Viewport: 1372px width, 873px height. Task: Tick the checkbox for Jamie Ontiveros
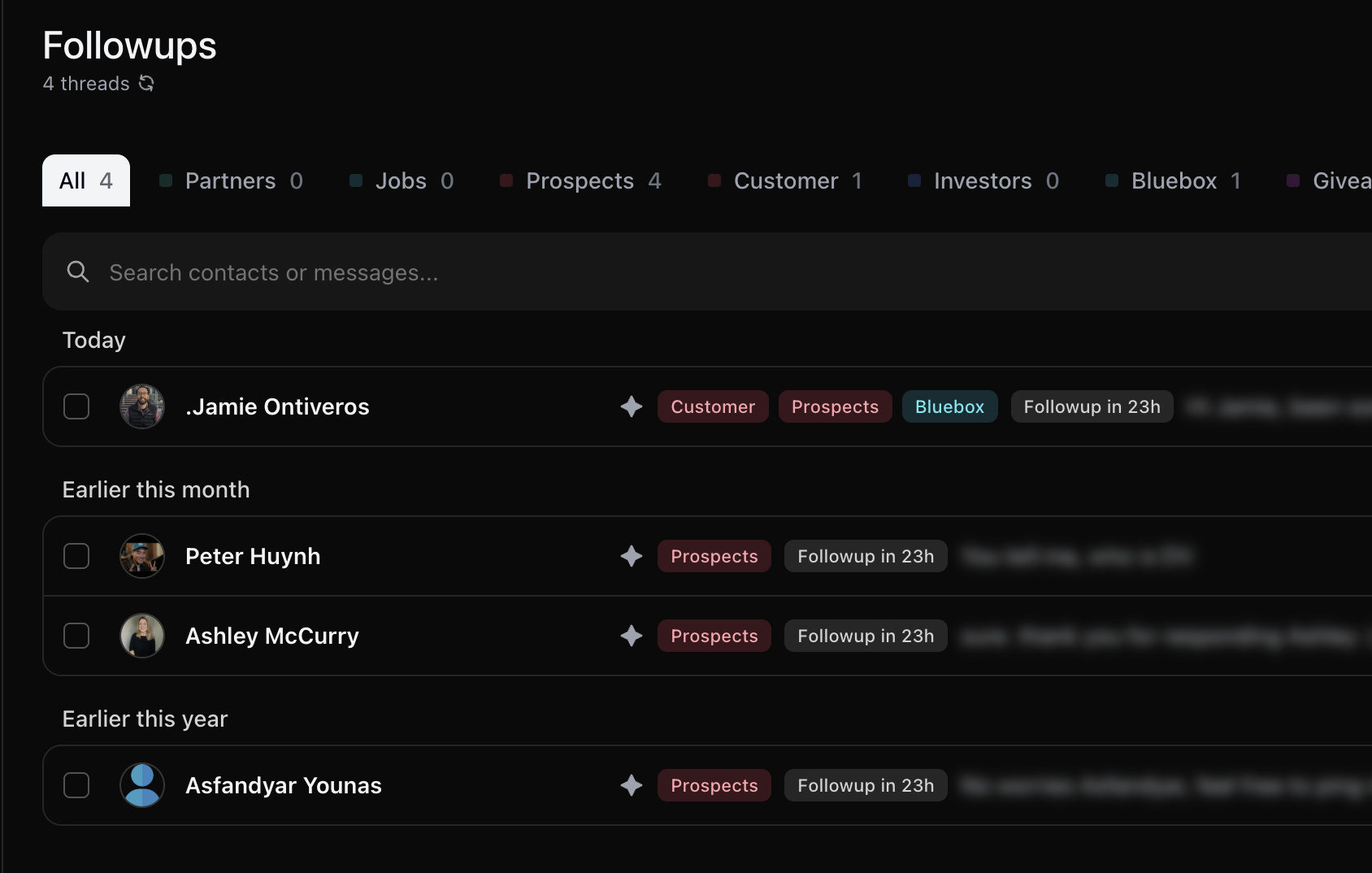[x=76, y=406]
